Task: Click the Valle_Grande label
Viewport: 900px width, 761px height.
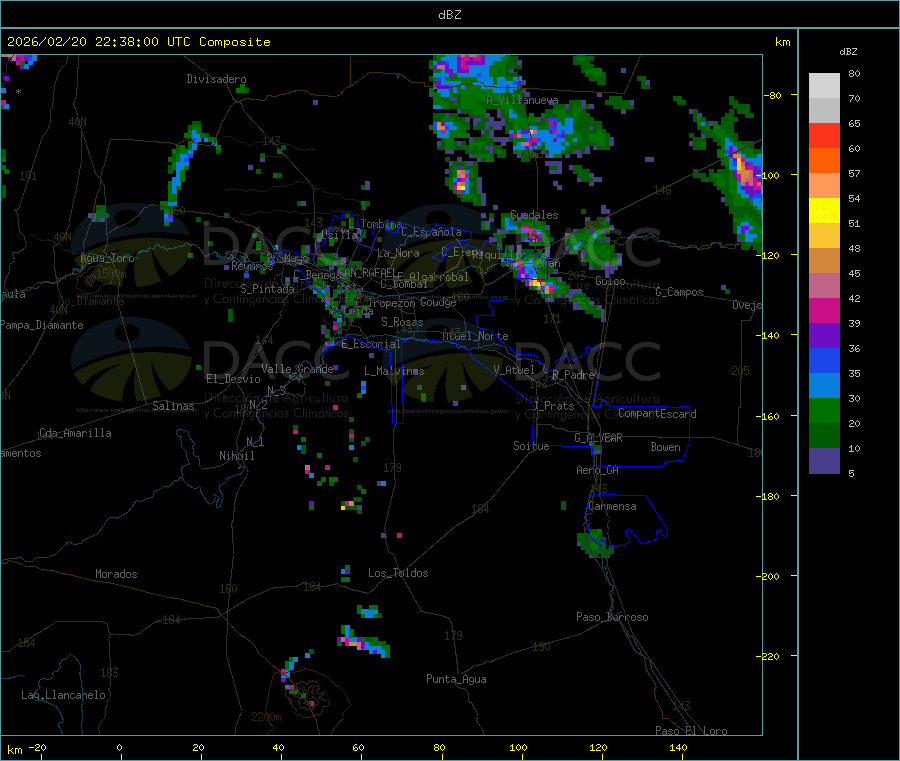Action: pos(297,369)
